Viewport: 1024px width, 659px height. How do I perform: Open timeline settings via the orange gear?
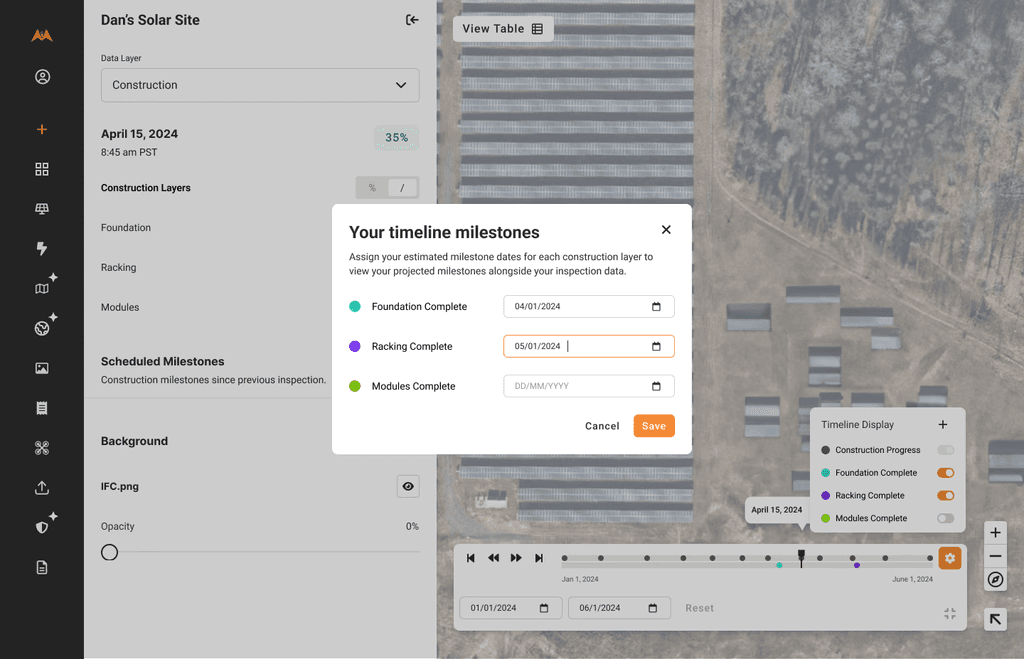pos(949,558)
